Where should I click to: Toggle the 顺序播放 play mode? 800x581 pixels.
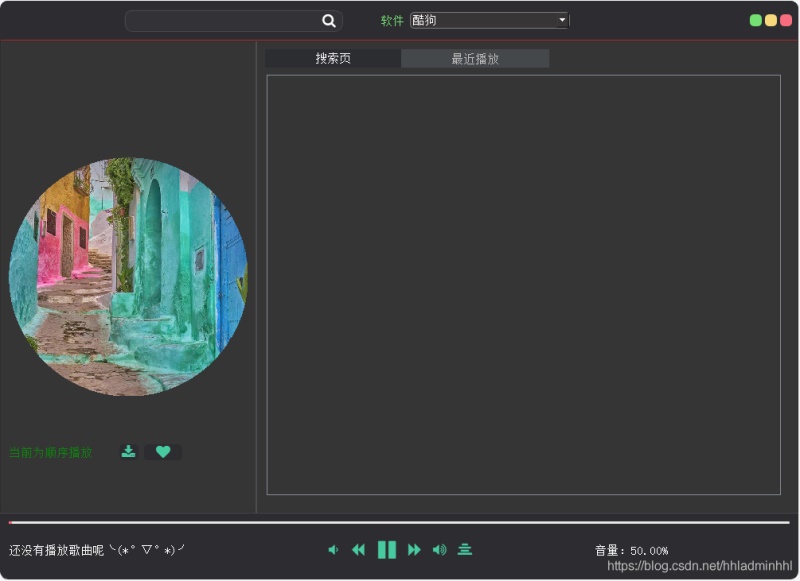(x=49, y=452)
